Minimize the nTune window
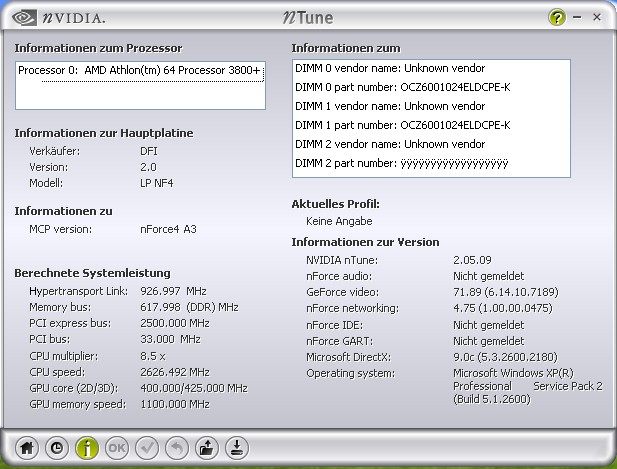 coord(577,17)
